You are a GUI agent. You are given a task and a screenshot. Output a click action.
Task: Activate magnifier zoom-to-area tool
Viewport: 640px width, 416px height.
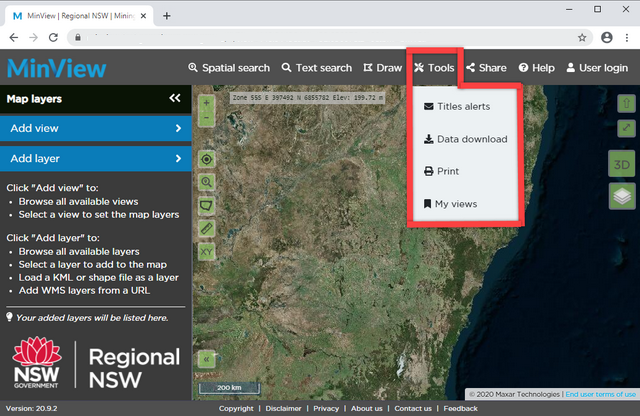[x=207, y=182]
